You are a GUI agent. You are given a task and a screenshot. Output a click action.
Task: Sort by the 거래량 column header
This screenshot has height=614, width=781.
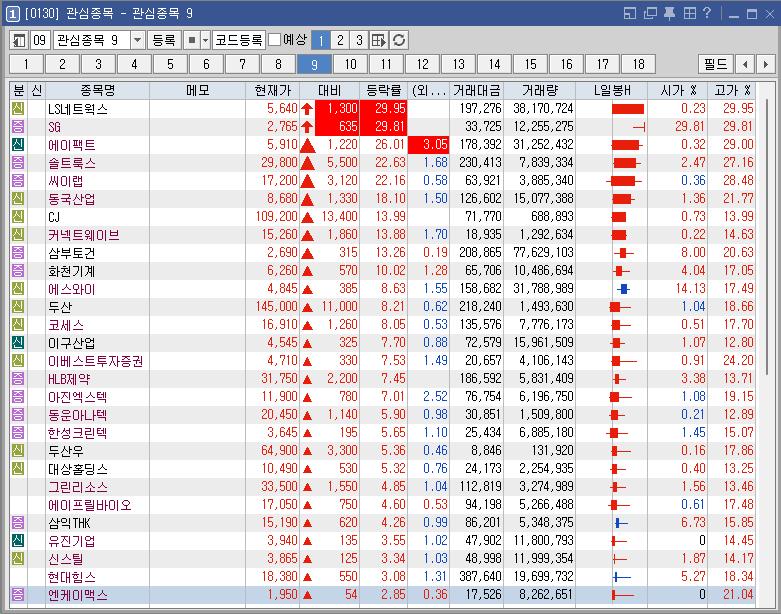click(x=540, y=91)
